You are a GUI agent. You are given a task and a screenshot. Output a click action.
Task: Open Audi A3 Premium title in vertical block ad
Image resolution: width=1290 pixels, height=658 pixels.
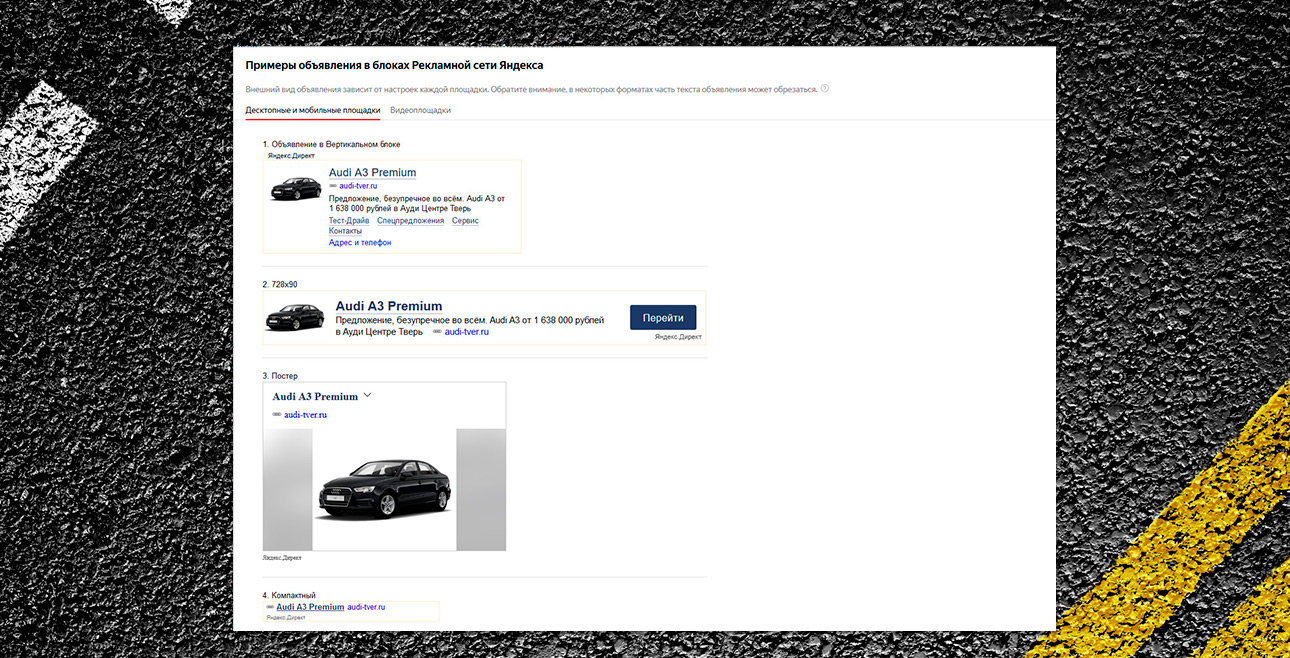(x=372, y=173)
